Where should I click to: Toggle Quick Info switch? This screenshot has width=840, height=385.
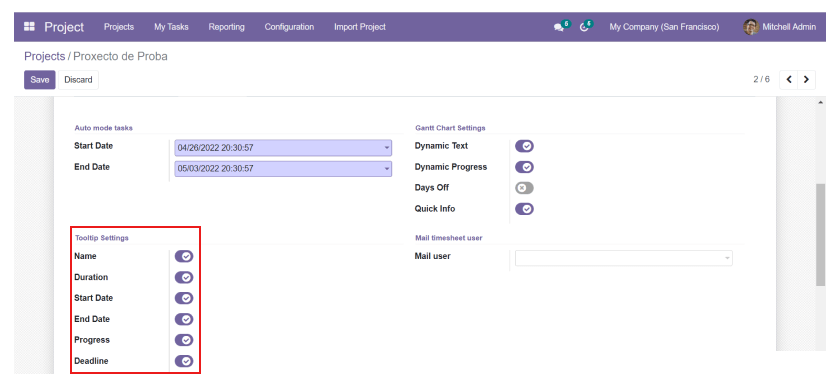click(x=524, y=209)
